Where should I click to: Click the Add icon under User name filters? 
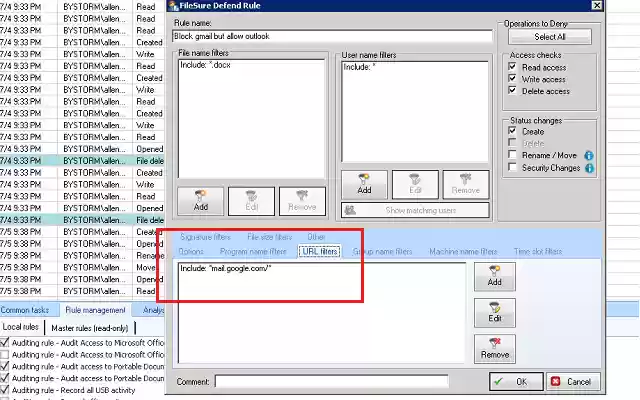coord(364,184)
